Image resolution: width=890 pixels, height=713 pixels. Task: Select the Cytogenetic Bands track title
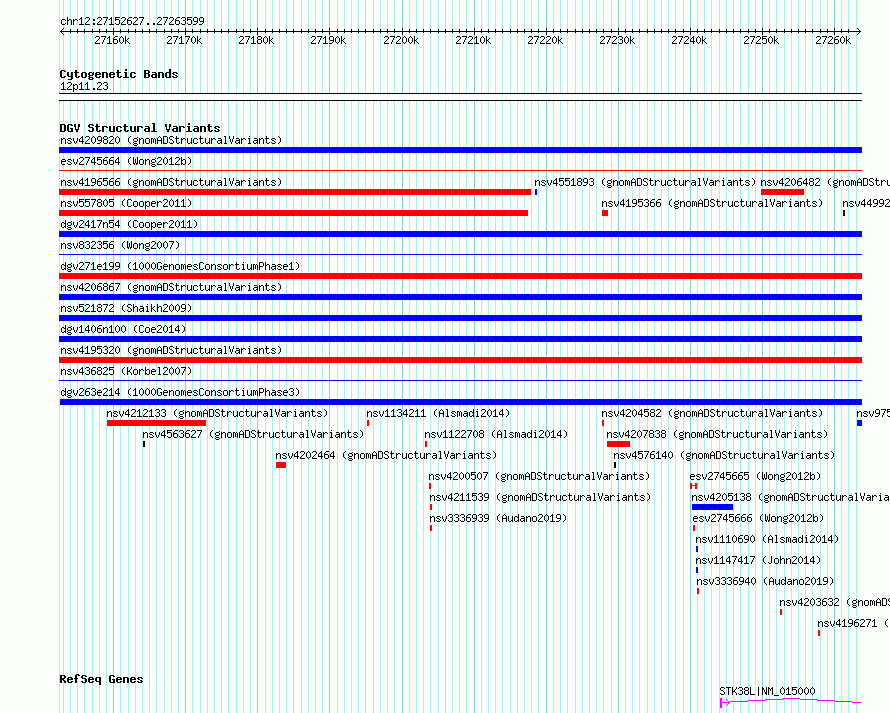coord(119,74)
